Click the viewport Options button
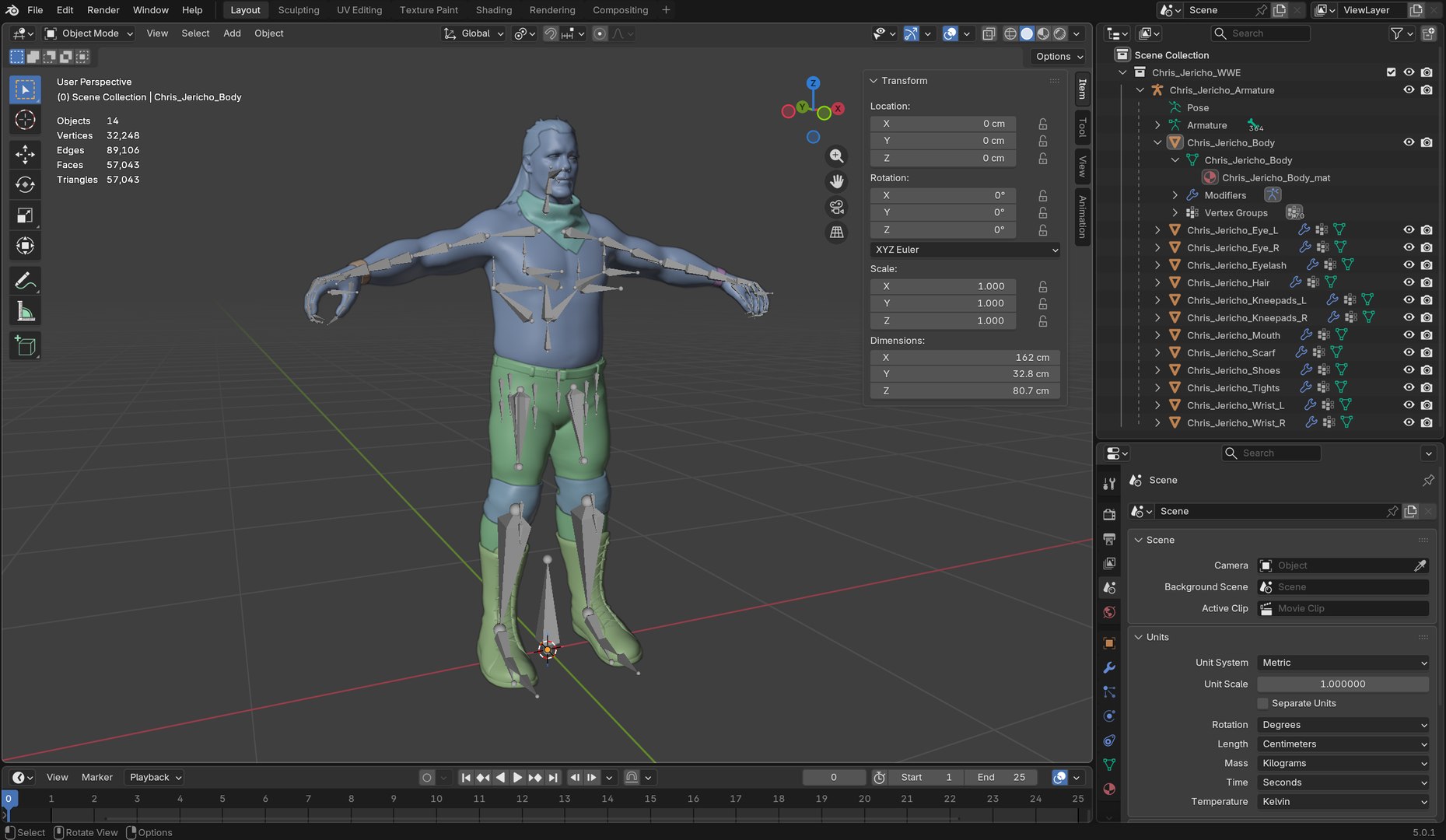The width and height of the screenshot is (1446, 840). (1059, 56)
